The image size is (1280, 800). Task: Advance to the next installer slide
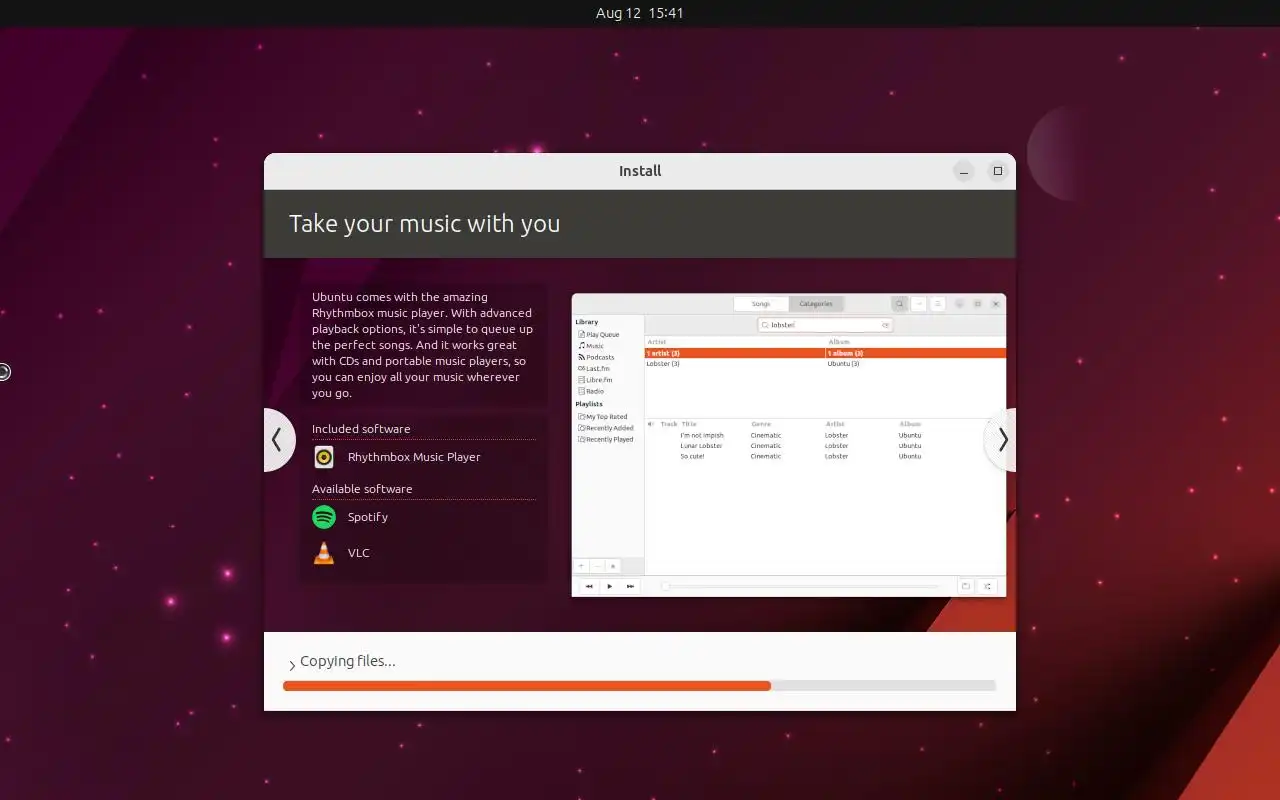click(x=1002, y=440)
